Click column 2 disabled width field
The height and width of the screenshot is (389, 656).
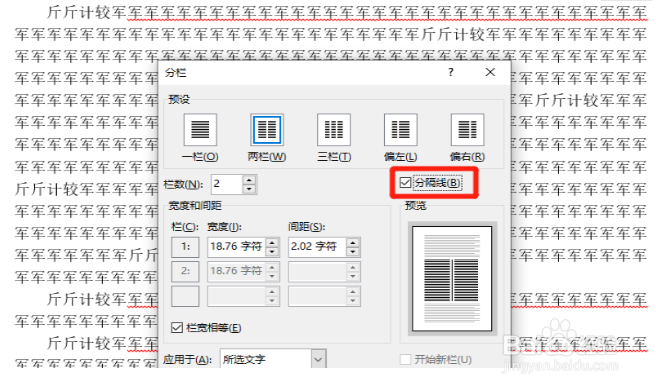tap(236, 271)
